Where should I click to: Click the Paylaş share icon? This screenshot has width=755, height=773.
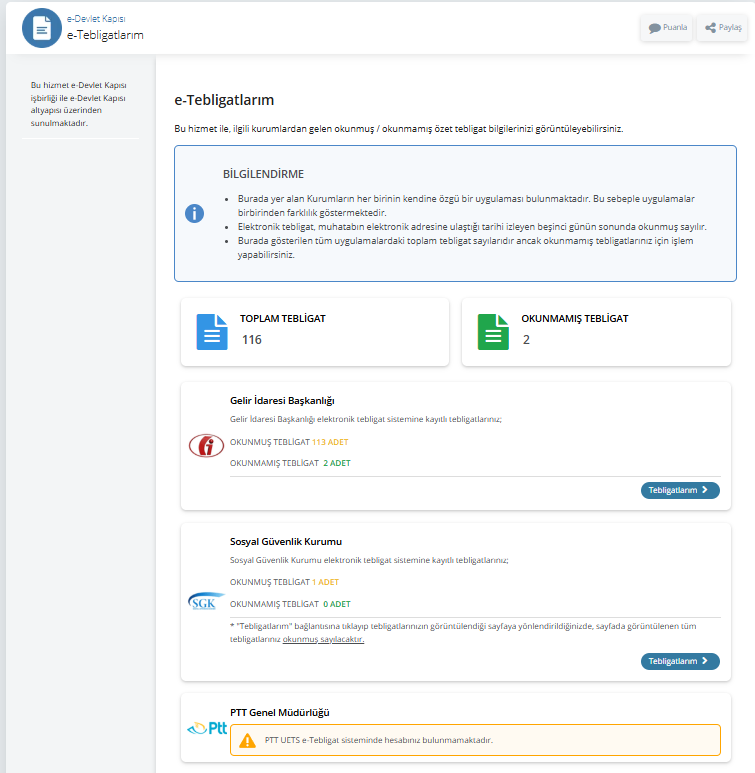coord(710,28)
